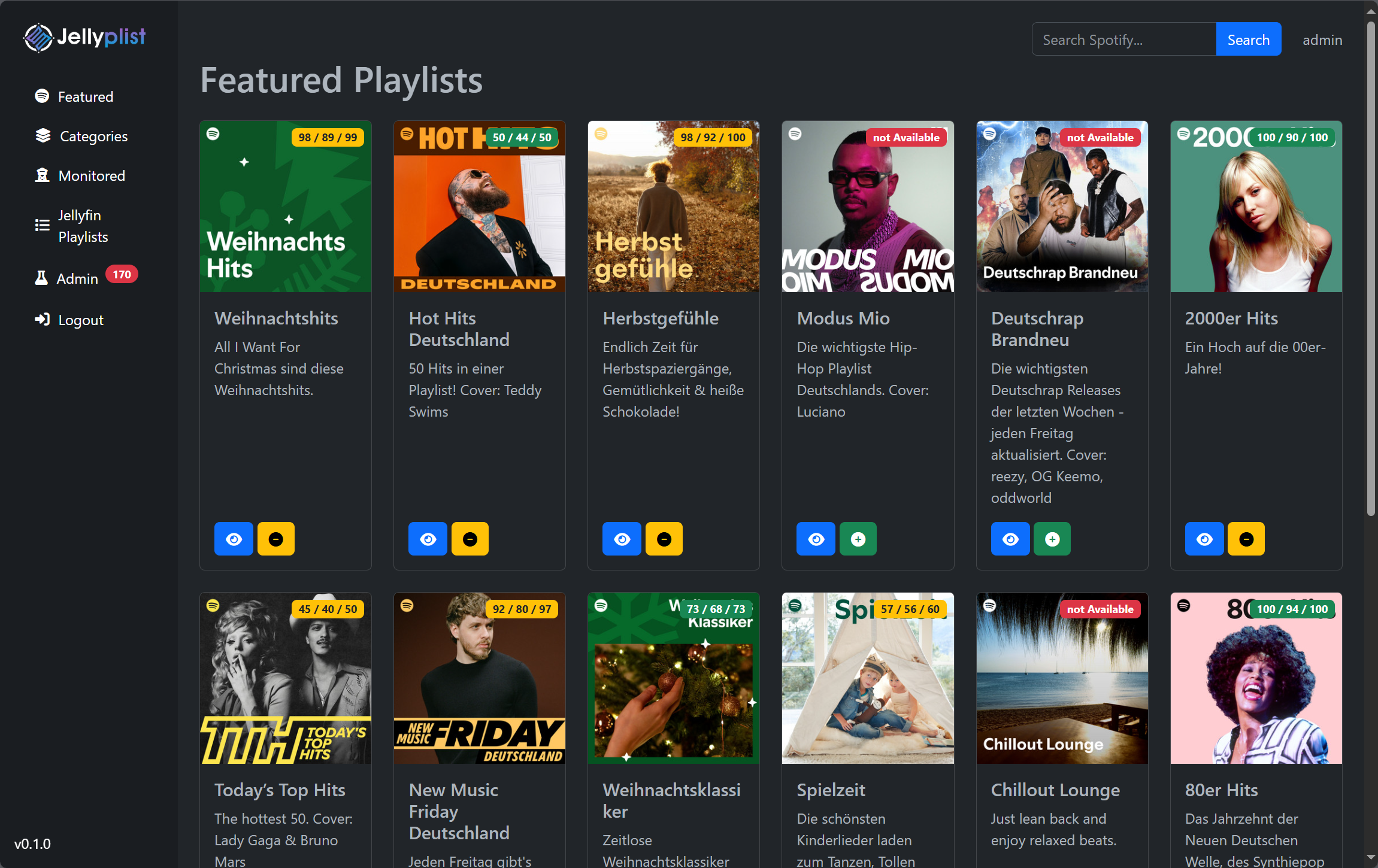This screenshot has width=1378, height=868.
Task: Click the not Available badge on Chillout Lounge
Action: pos(1101,609)
